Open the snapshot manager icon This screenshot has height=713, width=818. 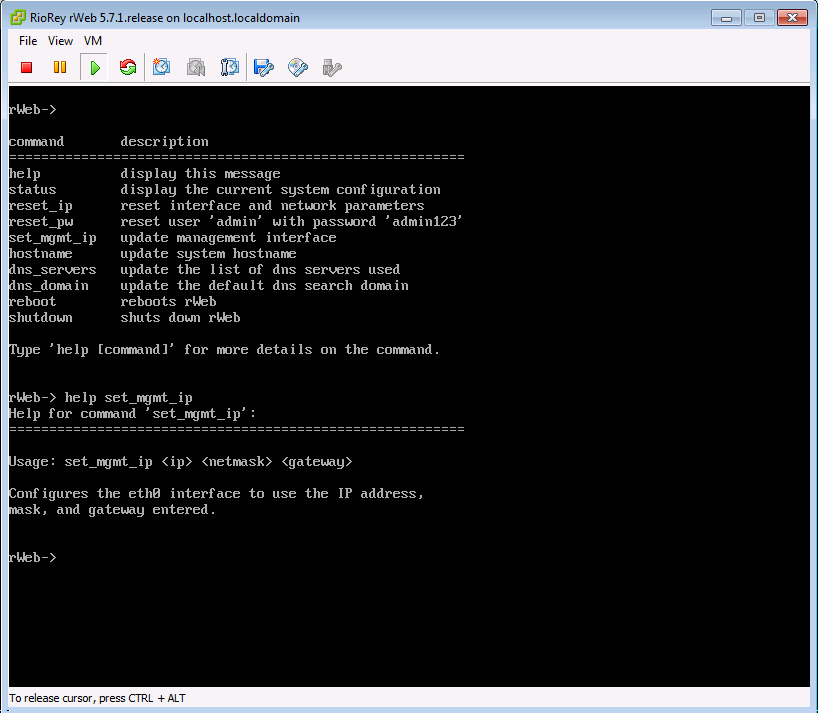230,67
